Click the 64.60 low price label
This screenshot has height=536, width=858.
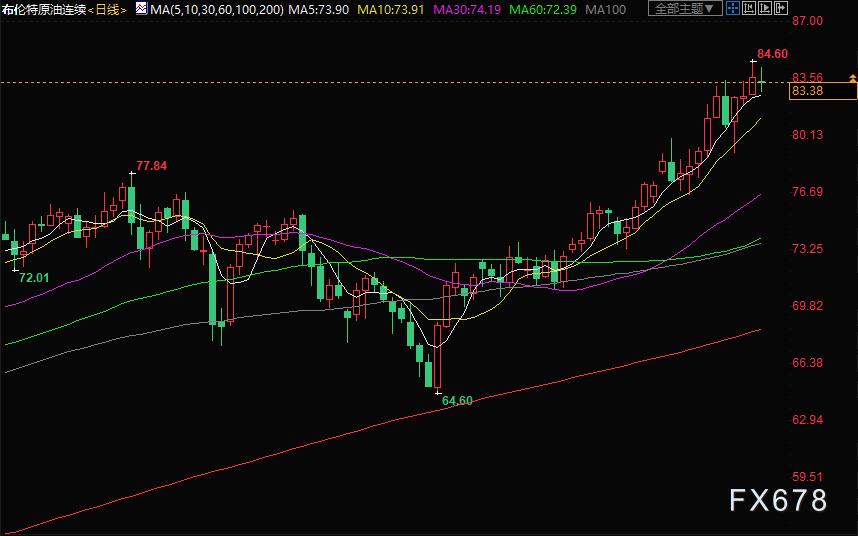(457, 401)
